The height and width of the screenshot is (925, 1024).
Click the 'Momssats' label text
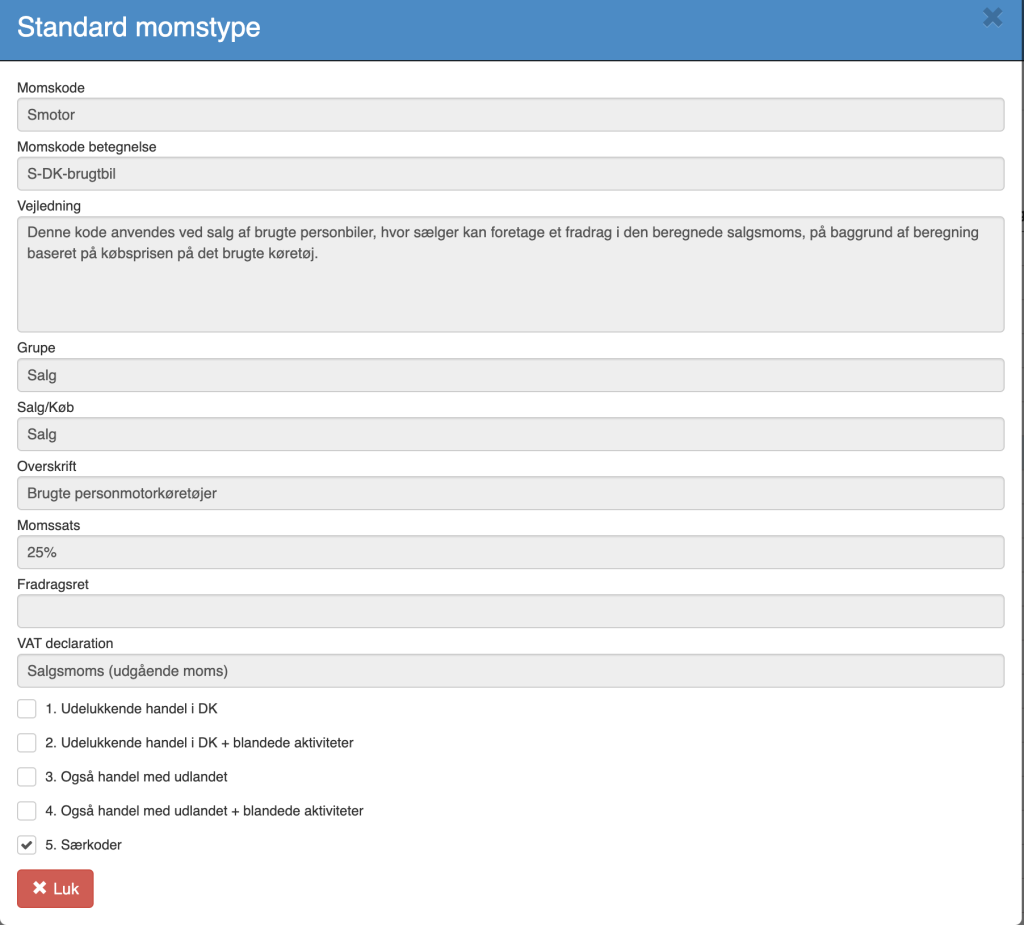[x=49, y=525]
